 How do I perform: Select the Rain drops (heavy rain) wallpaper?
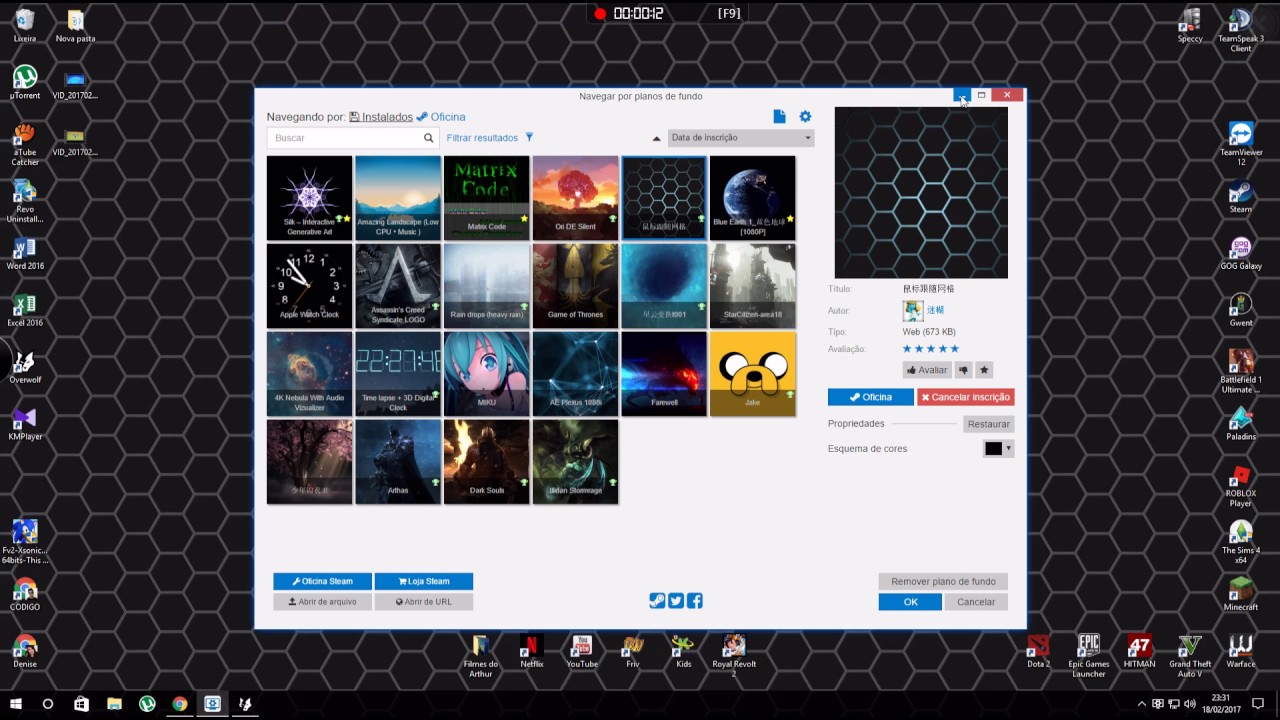click(487, 286)
